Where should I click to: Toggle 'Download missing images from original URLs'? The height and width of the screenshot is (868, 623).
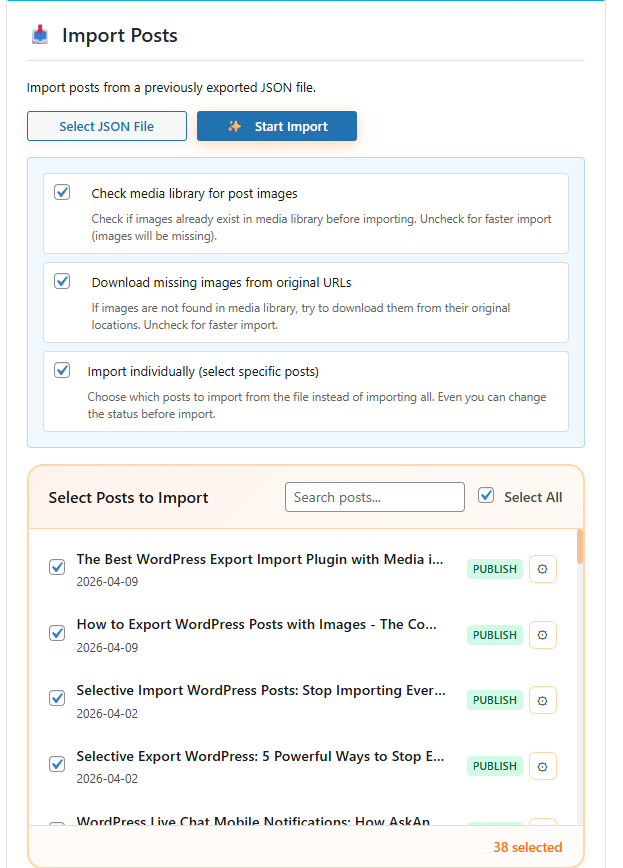point(62,281)
